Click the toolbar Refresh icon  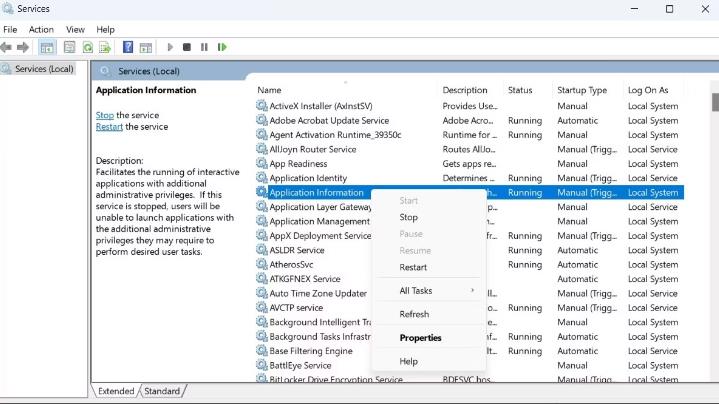click(x=88, y=47)
